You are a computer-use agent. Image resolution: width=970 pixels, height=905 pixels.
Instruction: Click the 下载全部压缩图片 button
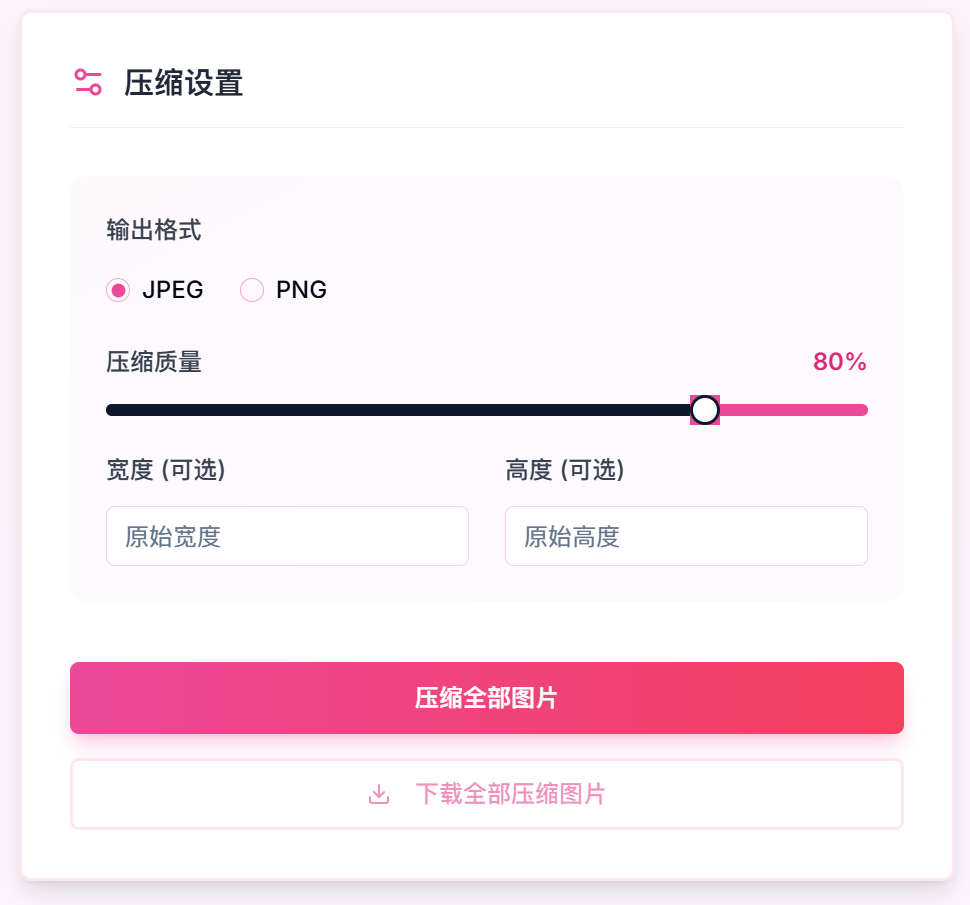point(487,794)
